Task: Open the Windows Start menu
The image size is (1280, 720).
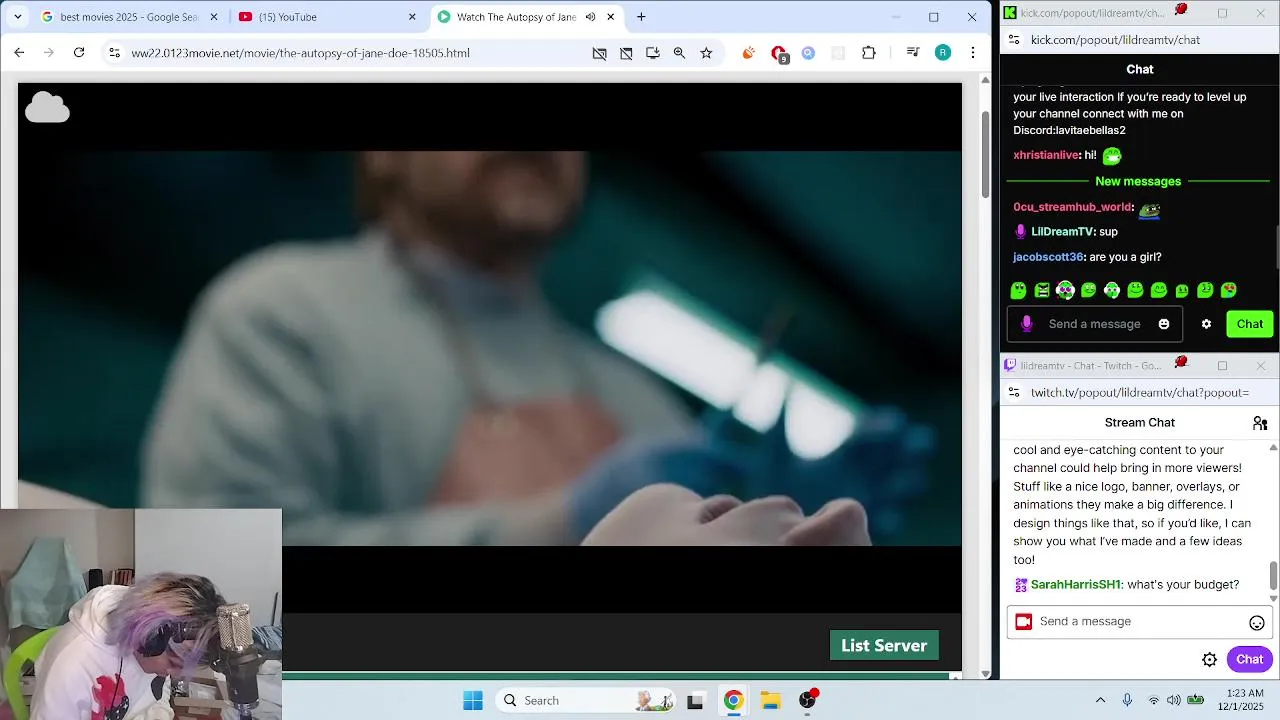Action: pyautogui.click(x=473, y=701)
